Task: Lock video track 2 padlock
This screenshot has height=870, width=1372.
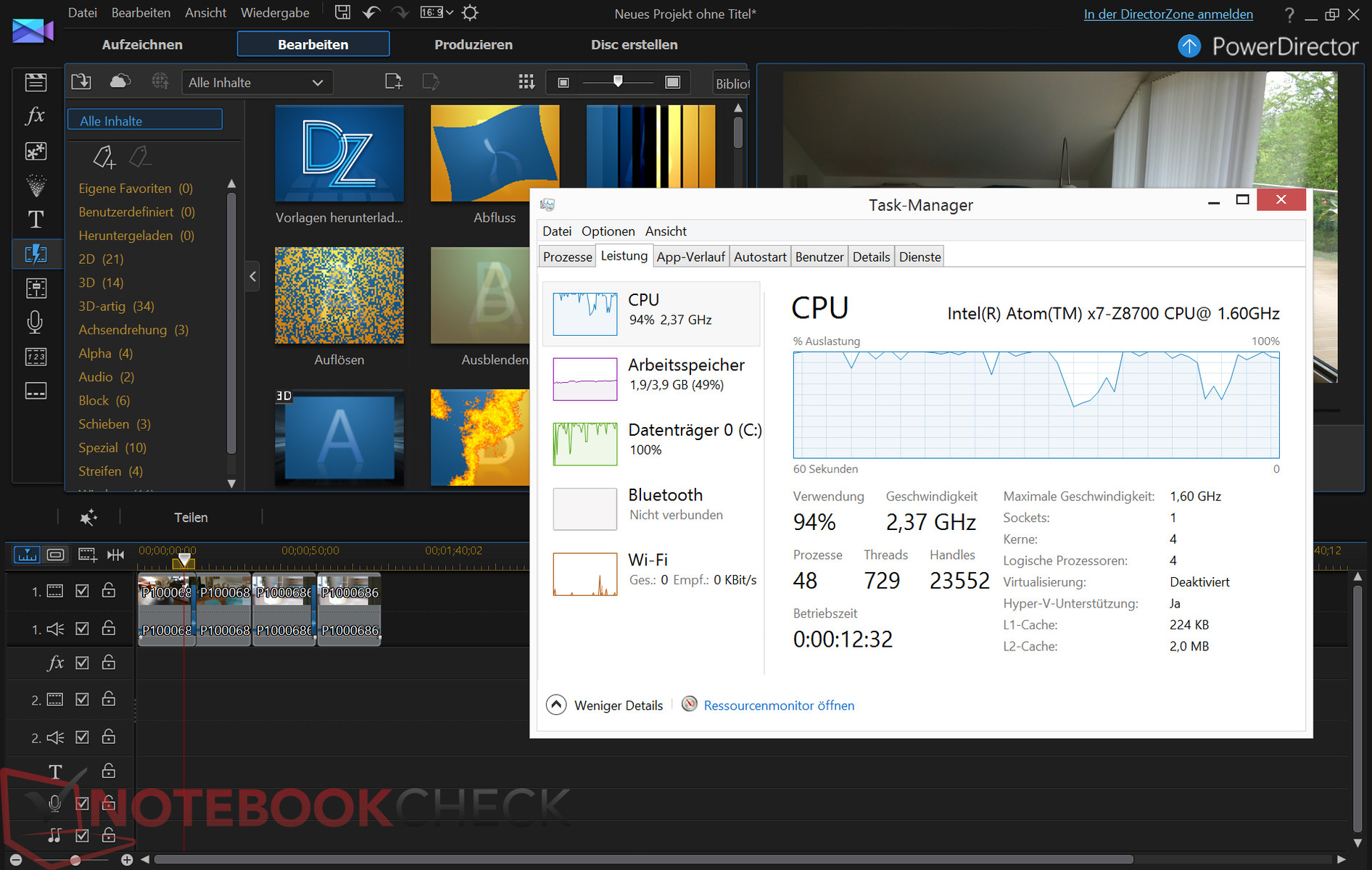Action: point(109,699)
